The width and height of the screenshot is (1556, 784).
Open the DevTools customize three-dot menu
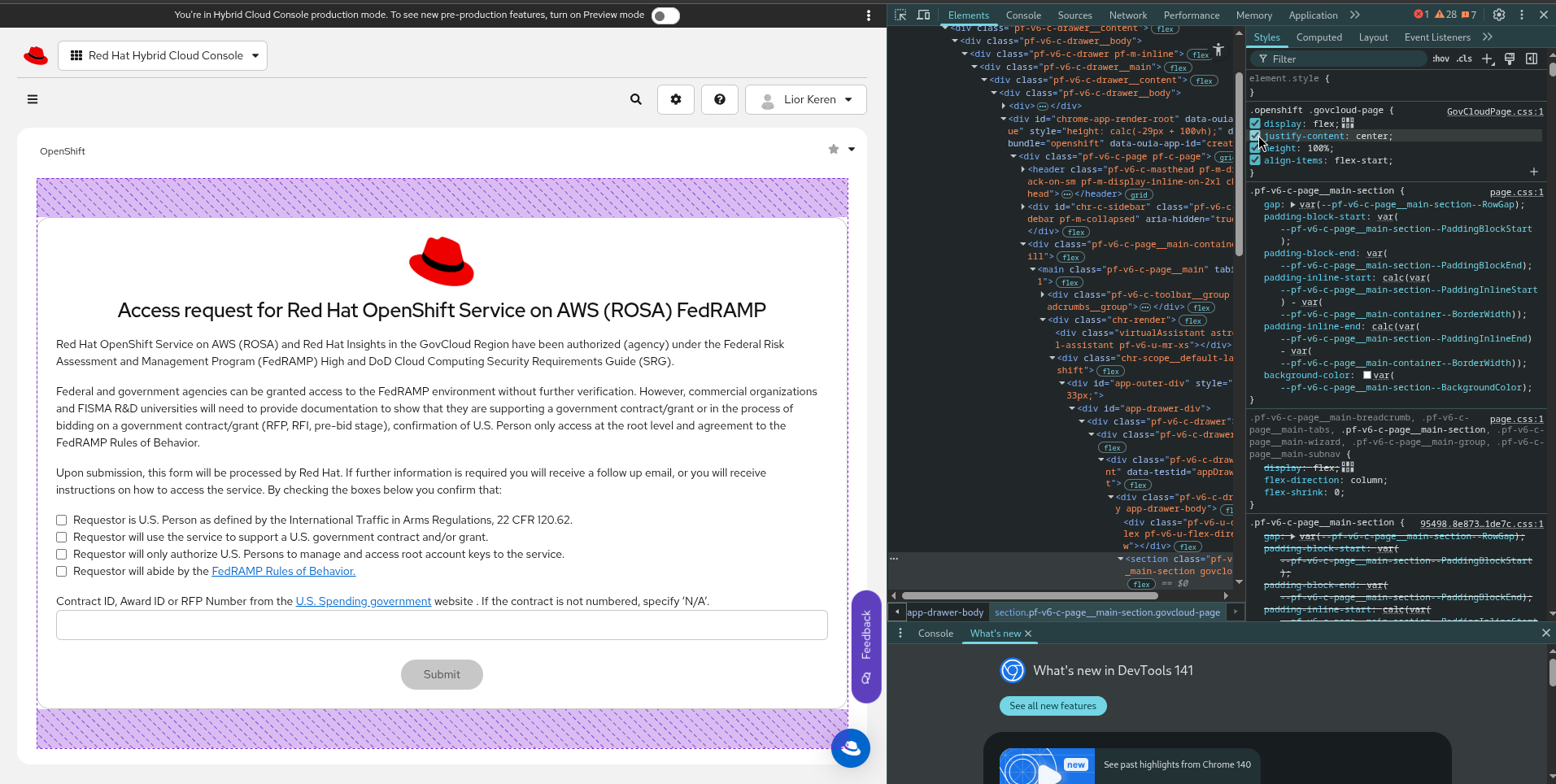pos(1522,15)
